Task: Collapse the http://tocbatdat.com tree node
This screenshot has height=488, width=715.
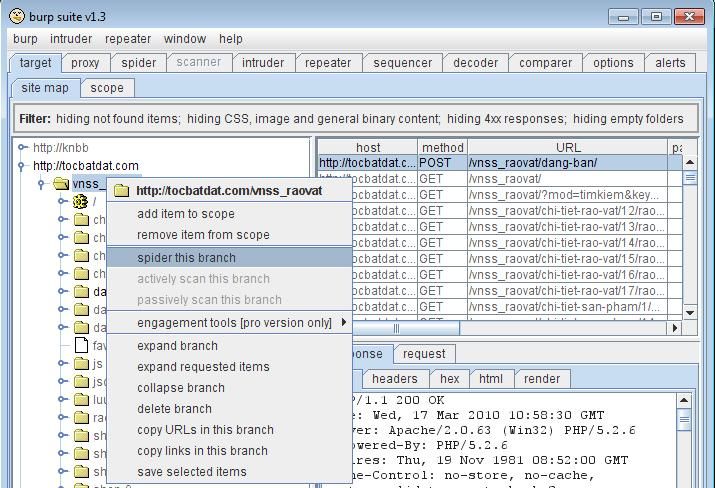Action: coord(23,166)
